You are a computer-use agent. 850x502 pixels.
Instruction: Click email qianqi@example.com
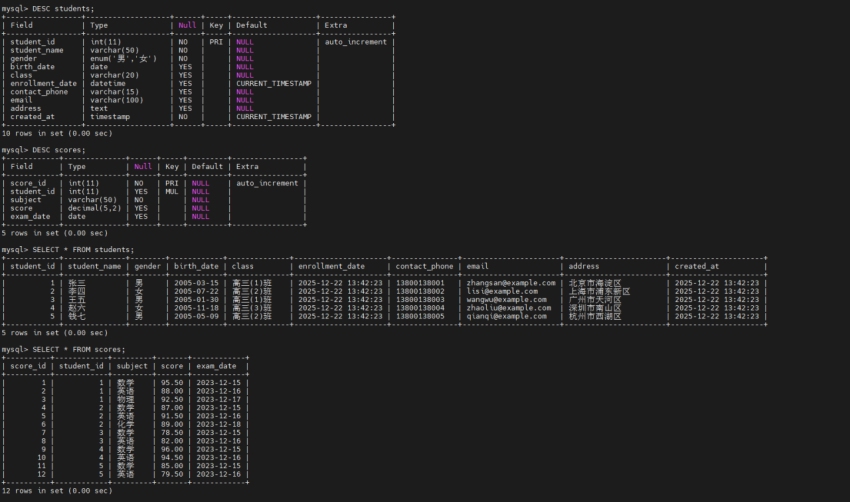click(507, 316)
